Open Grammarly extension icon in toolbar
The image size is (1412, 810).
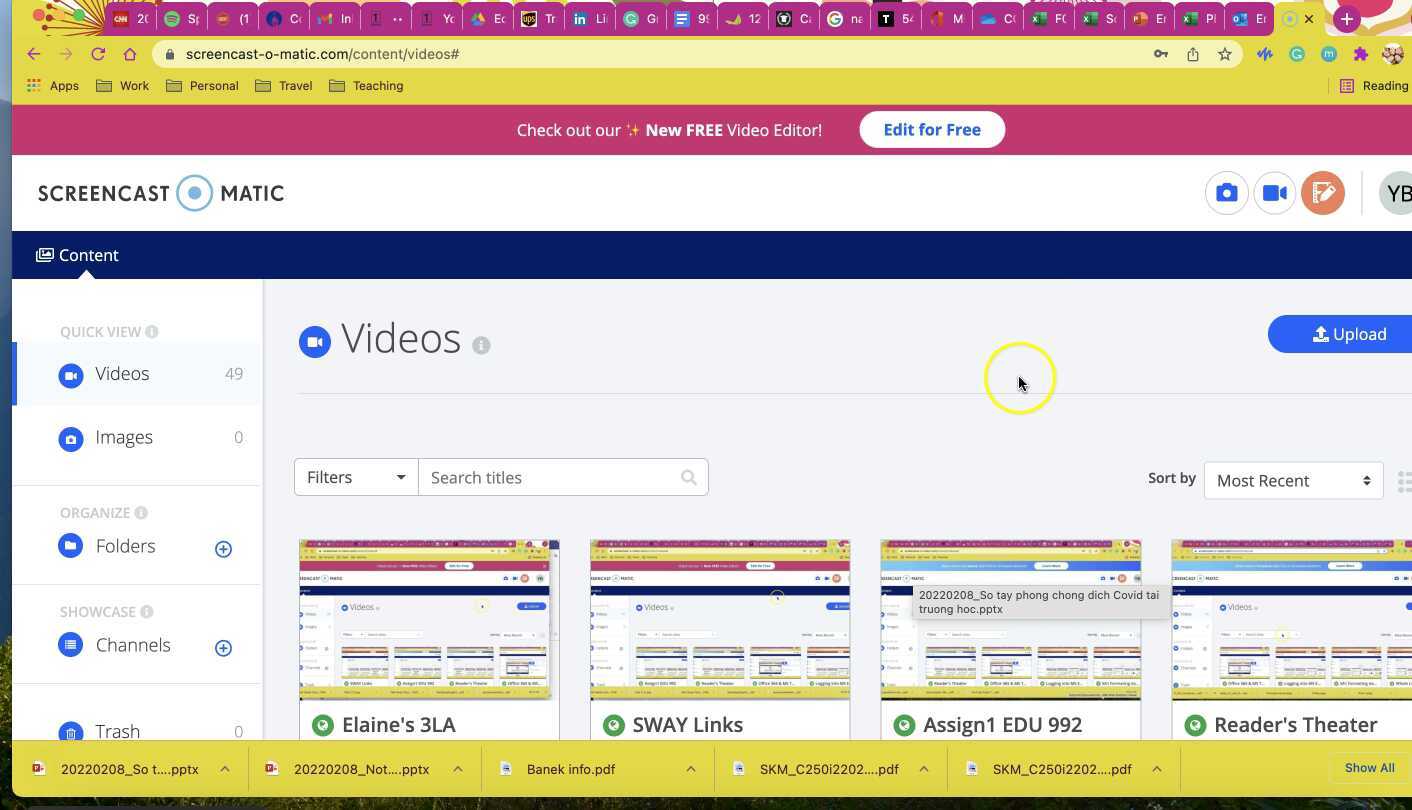(1297, 54)
